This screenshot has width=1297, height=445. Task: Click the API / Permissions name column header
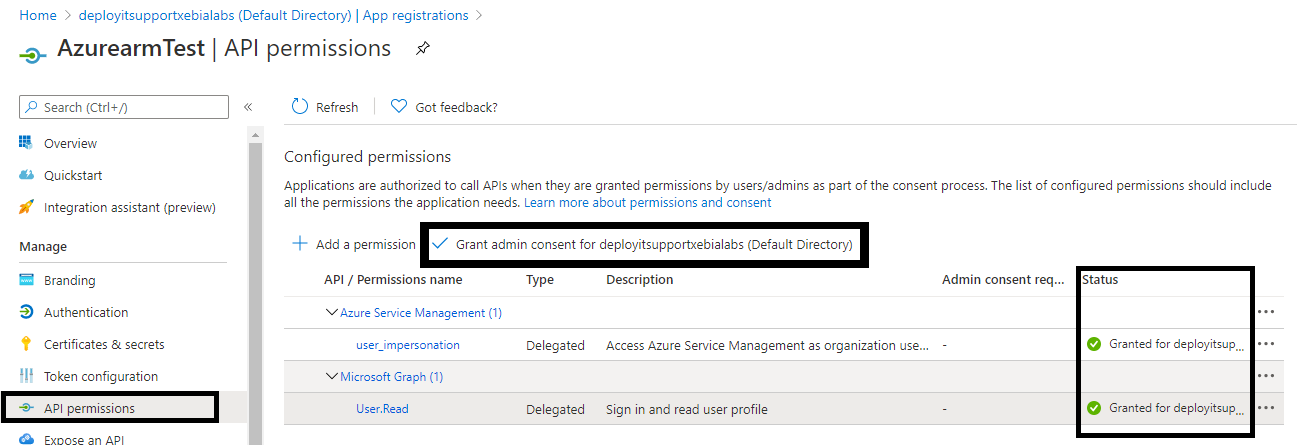[393, 279]
